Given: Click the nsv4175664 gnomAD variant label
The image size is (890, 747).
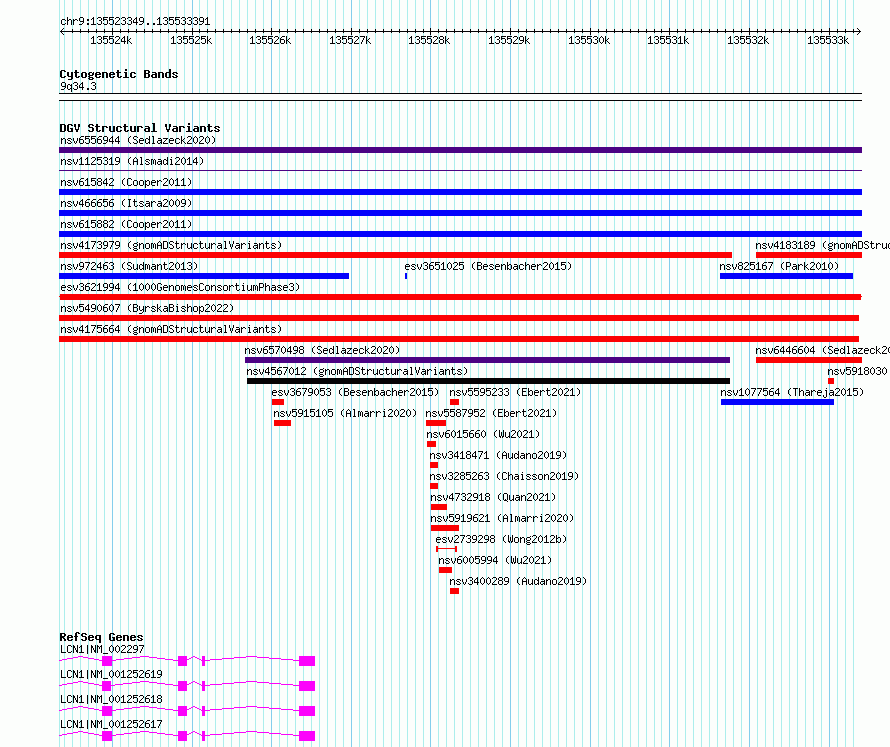Looking at the screenshot, I should click(x=171, y=329).
